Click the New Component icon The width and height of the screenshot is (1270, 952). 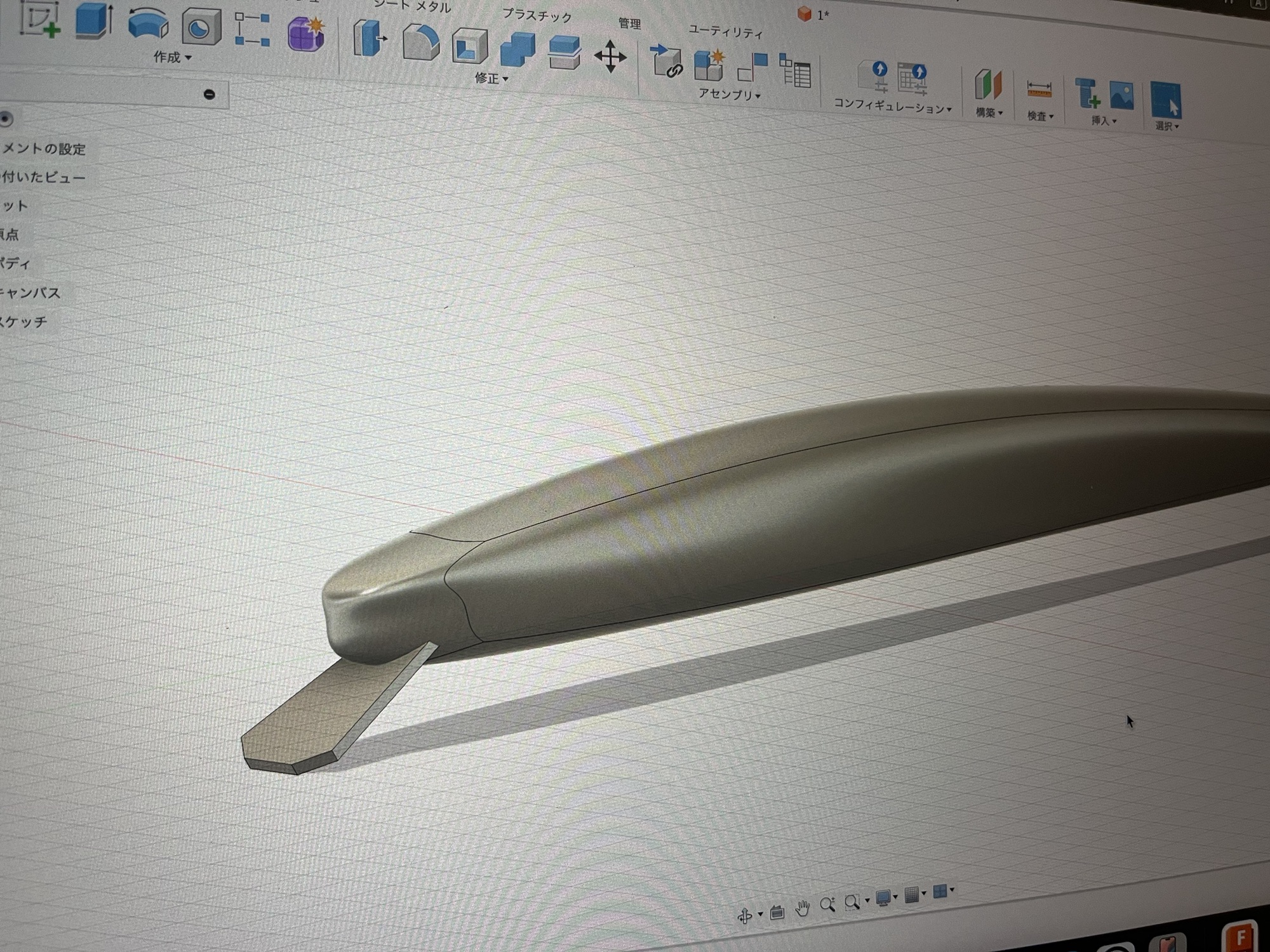click(709, 65)
